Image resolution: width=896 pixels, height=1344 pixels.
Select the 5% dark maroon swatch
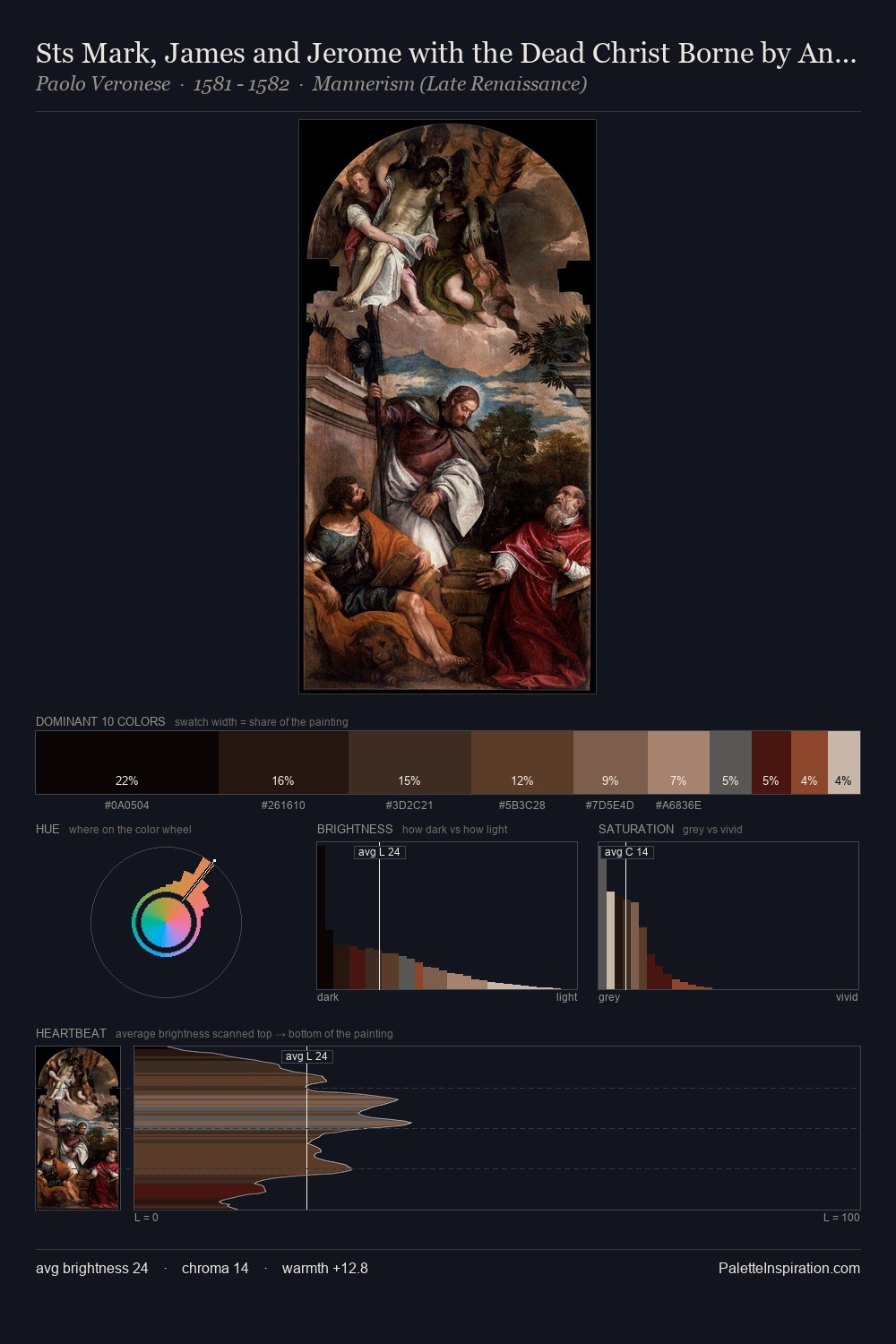click(x=771, y=762)
